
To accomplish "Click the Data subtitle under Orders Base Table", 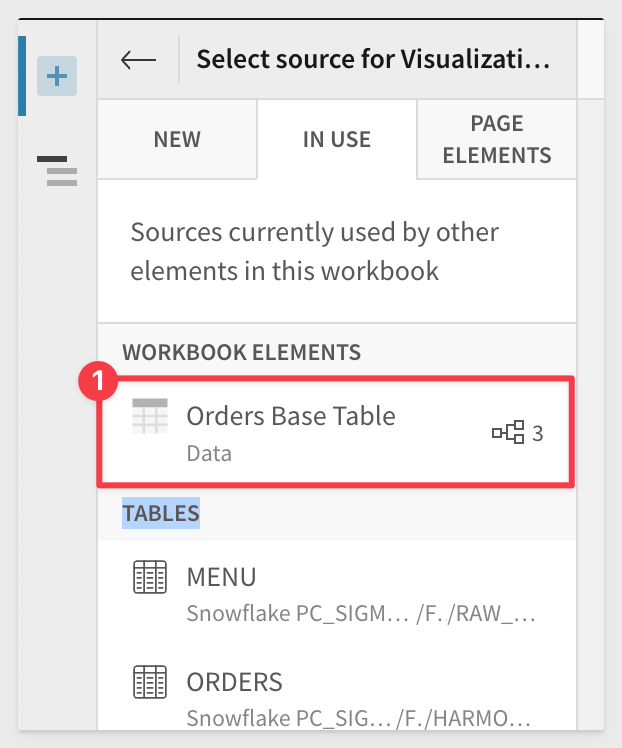I will [x=209, y=453].
